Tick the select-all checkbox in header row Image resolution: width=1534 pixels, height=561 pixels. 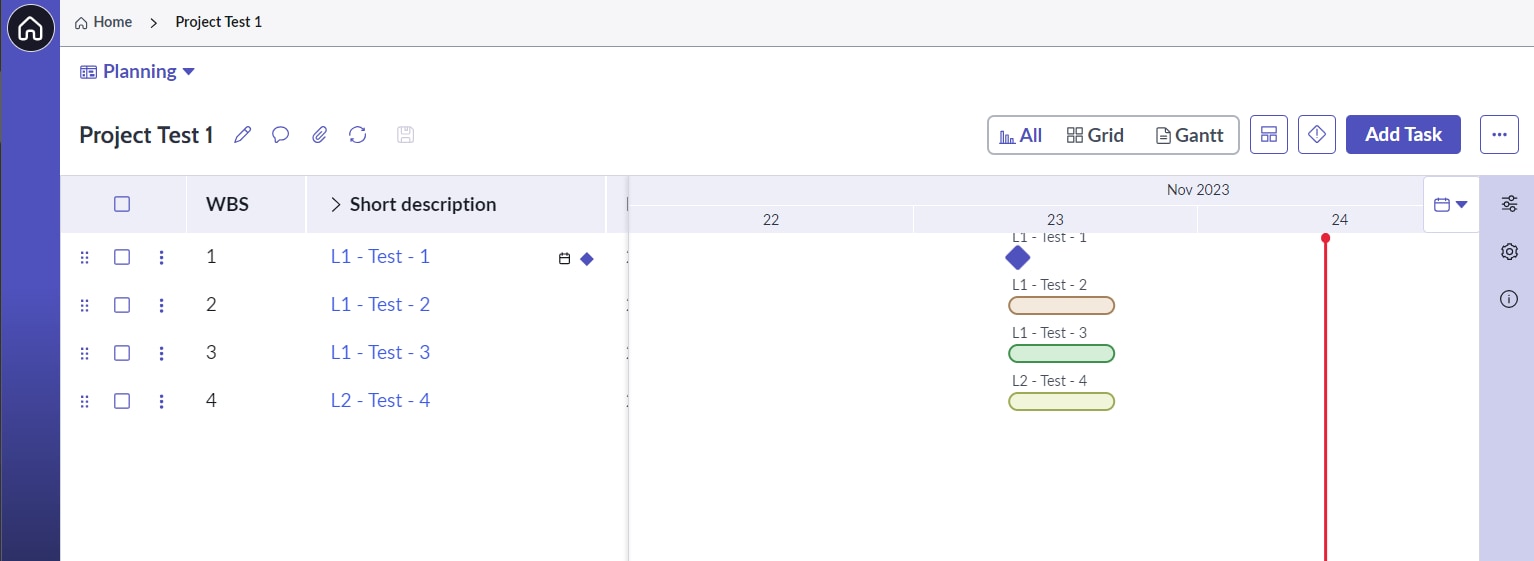pyautogui.click(x=122, y=204)
